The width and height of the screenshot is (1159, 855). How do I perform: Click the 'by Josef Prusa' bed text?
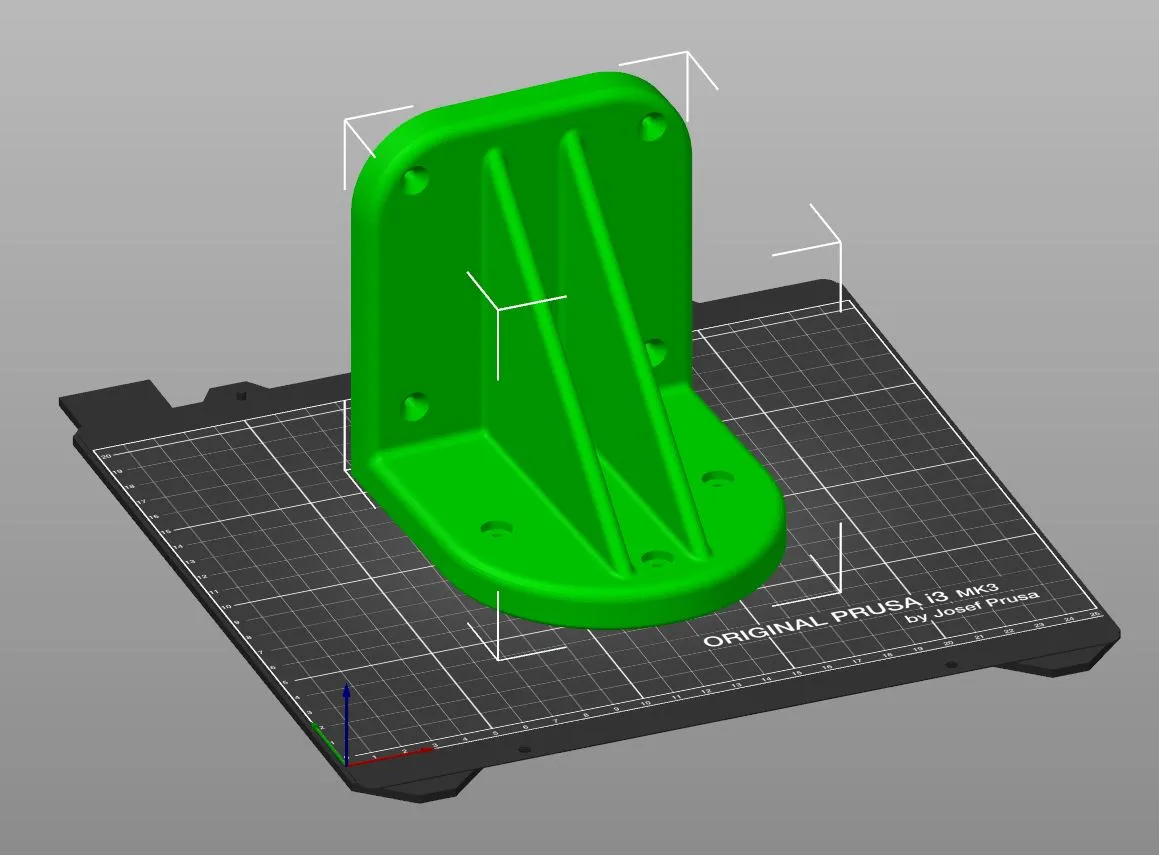(x=973, y=606)
